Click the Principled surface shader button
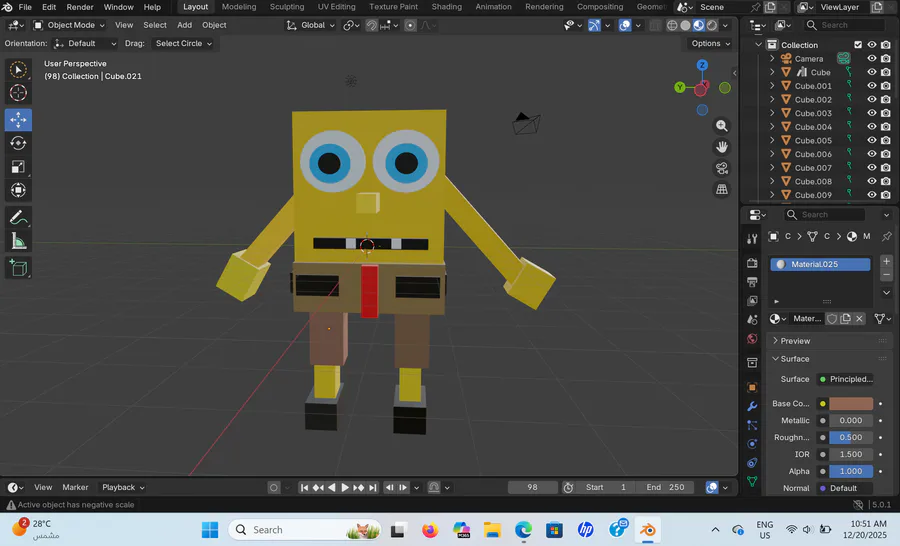 (845, 379)
